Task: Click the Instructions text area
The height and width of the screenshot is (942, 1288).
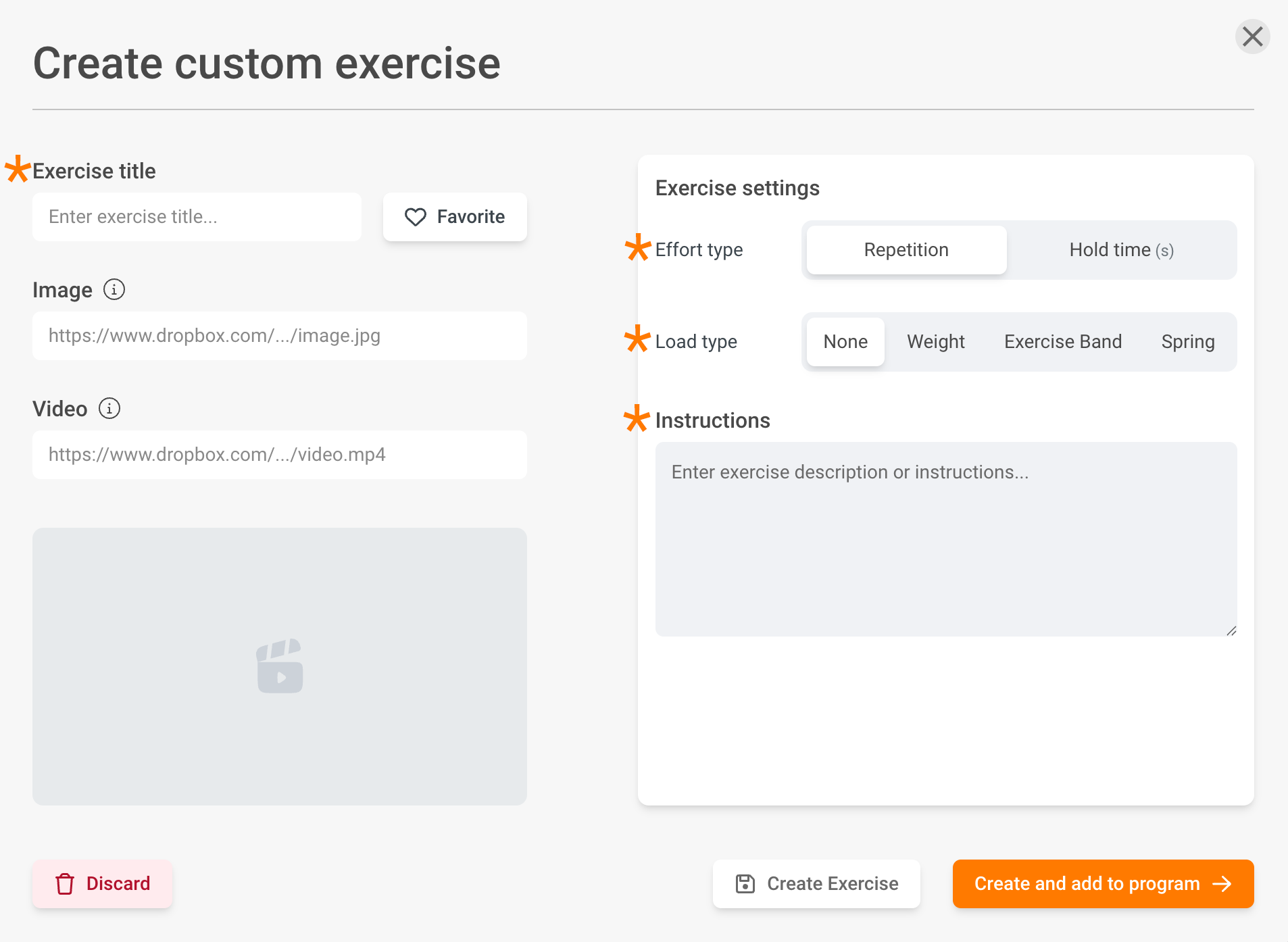Action: coord(946,539)
